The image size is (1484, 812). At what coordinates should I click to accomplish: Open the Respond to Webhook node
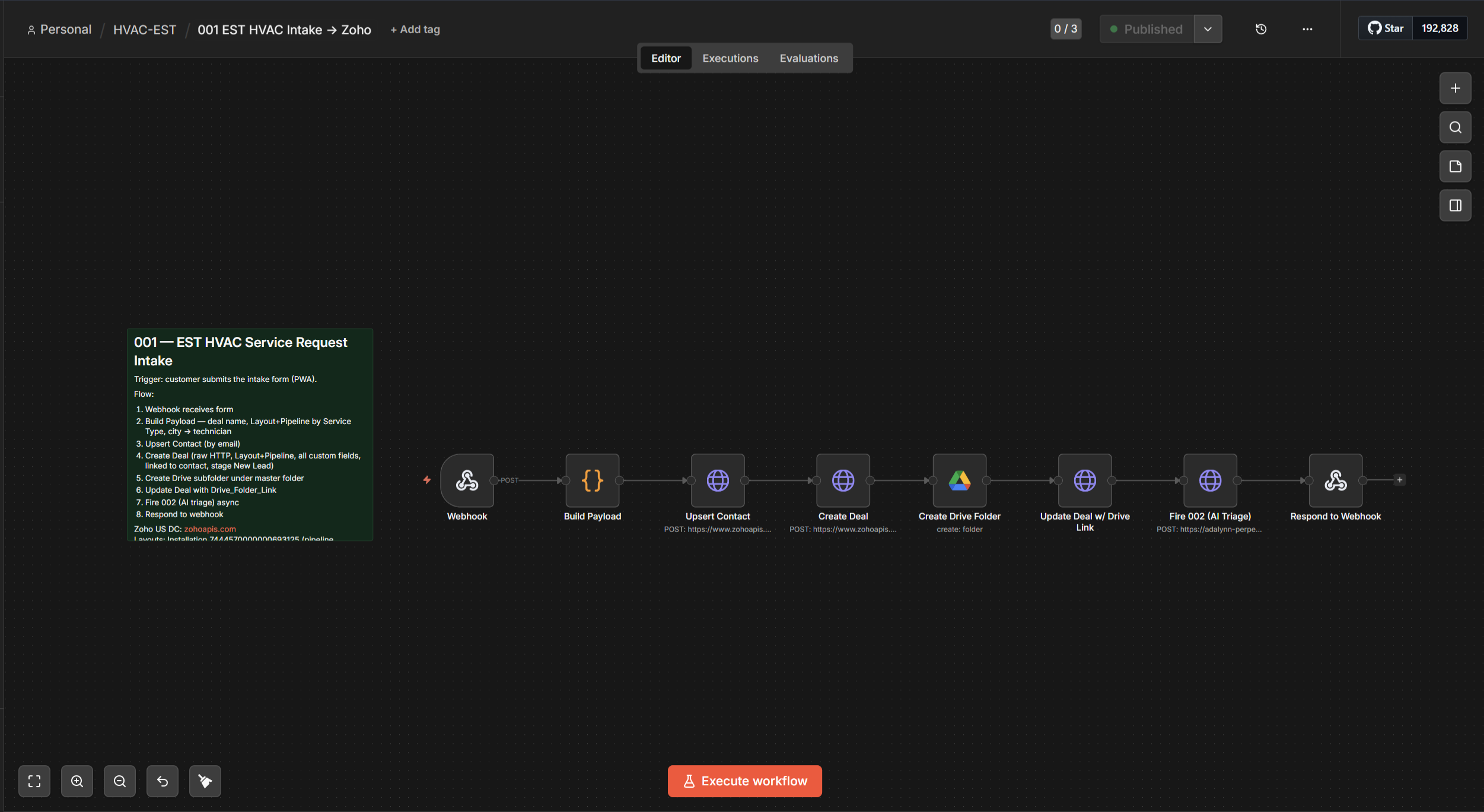[x=1335, y=480]
